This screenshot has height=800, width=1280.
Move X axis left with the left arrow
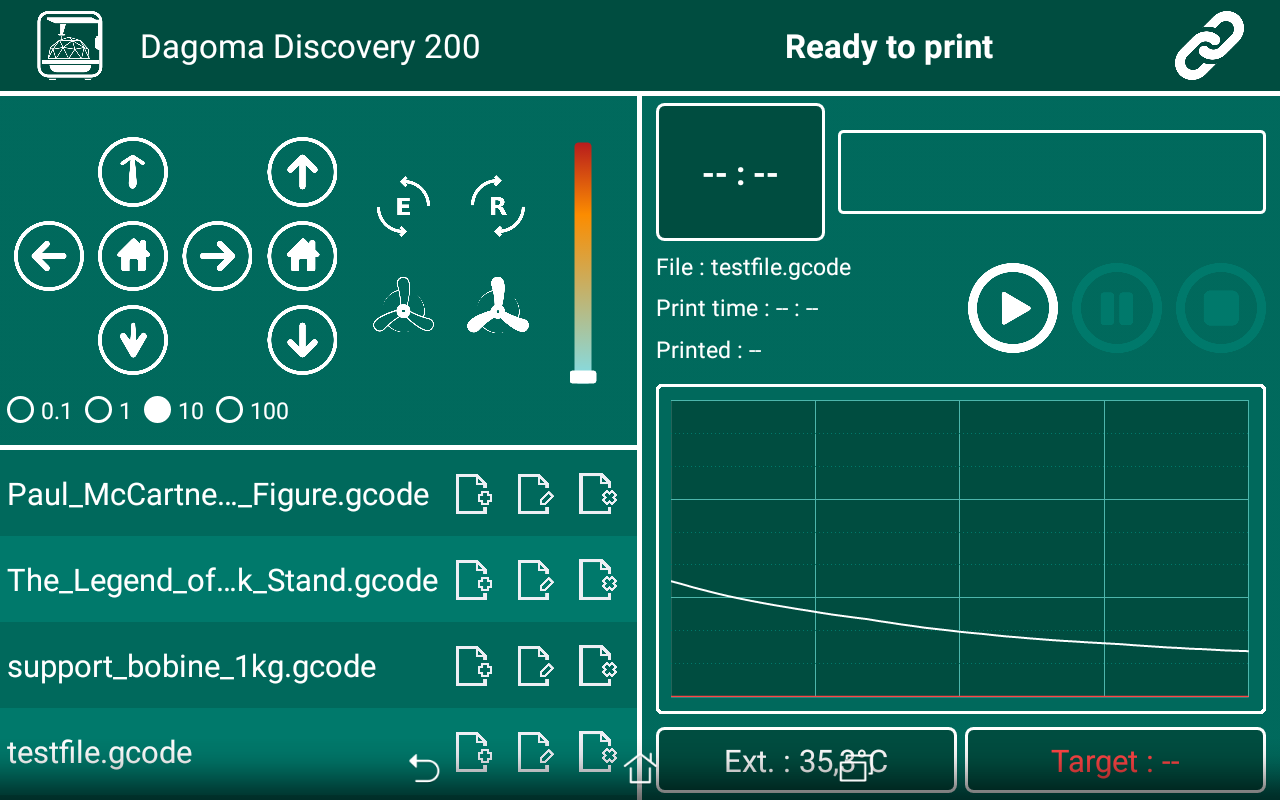coord(49,257)
